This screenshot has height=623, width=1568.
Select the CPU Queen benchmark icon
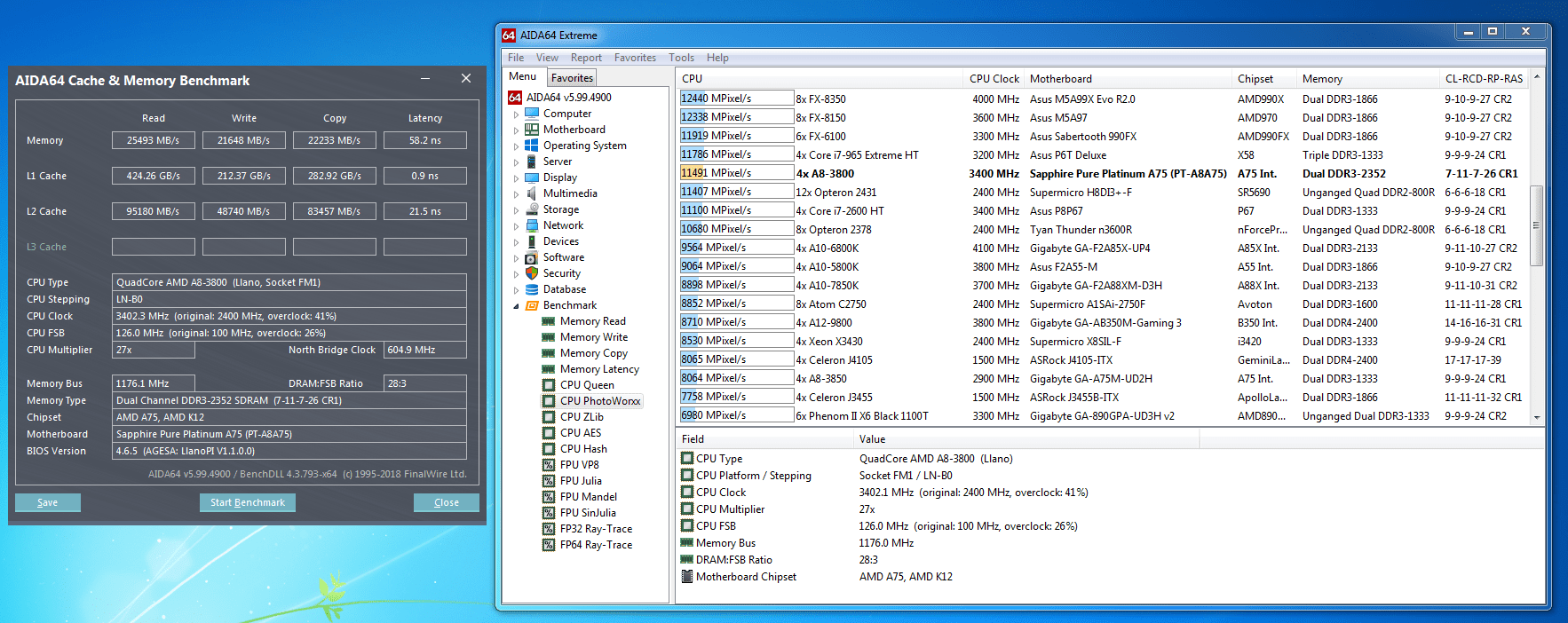coord(549,385)
